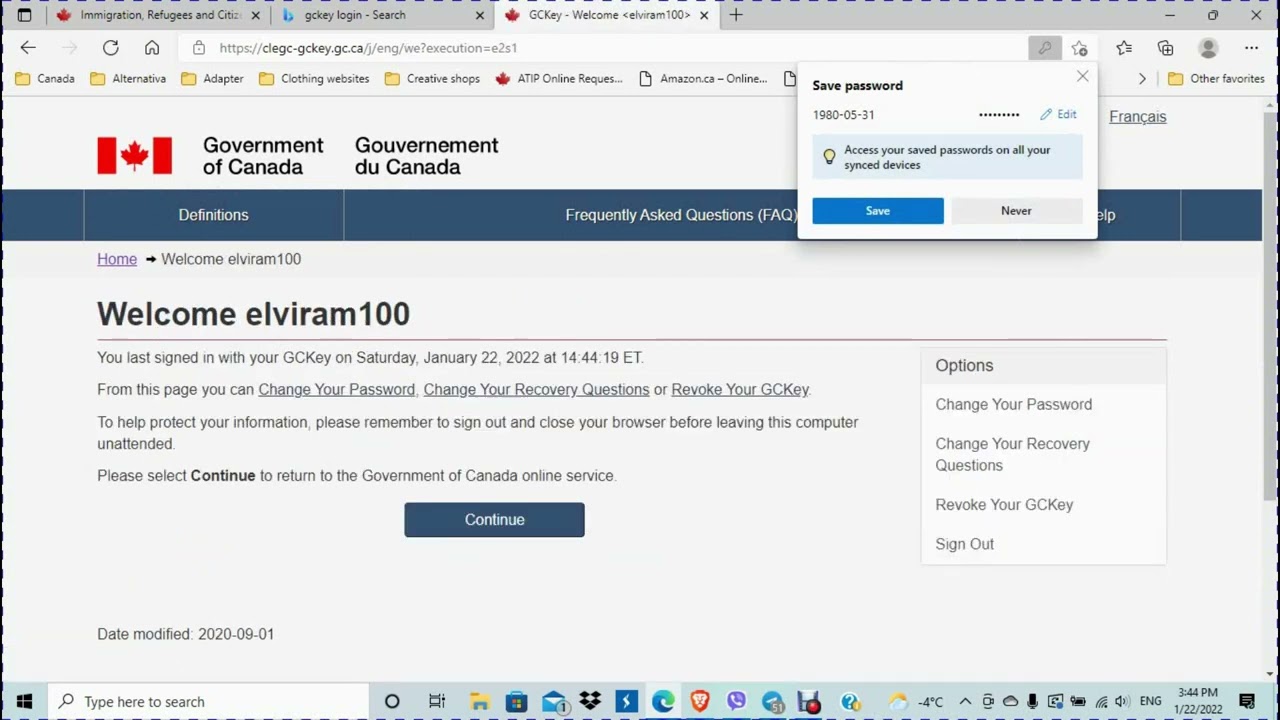Sign Out from the Options panel
The height and width of the screenshot is (720, 1280).
click(964, 544)
